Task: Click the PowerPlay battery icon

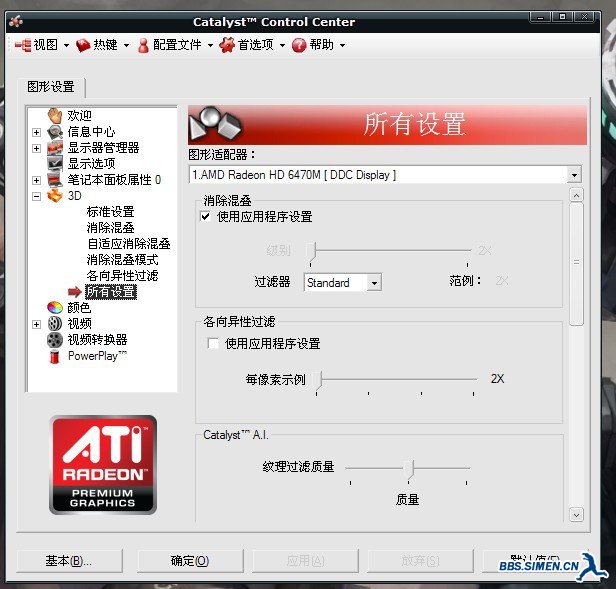Action: [55, 356]
